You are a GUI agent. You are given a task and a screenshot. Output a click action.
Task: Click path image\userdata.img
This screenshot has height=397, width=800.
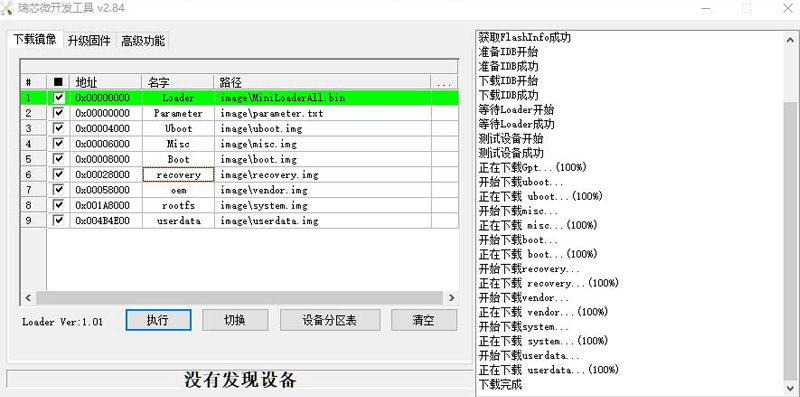click(269, 220)
